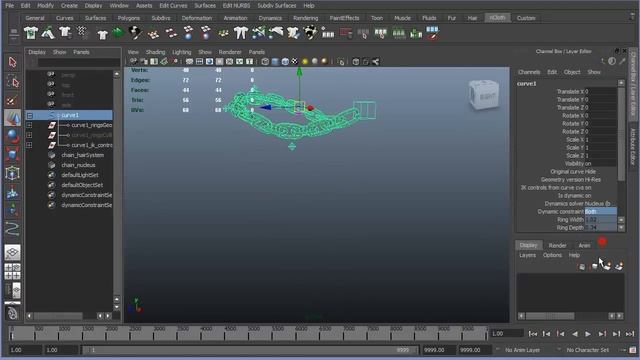Select the arrow Select tool
The height and width of the screenshot is (360, 640).
(12, 62)
